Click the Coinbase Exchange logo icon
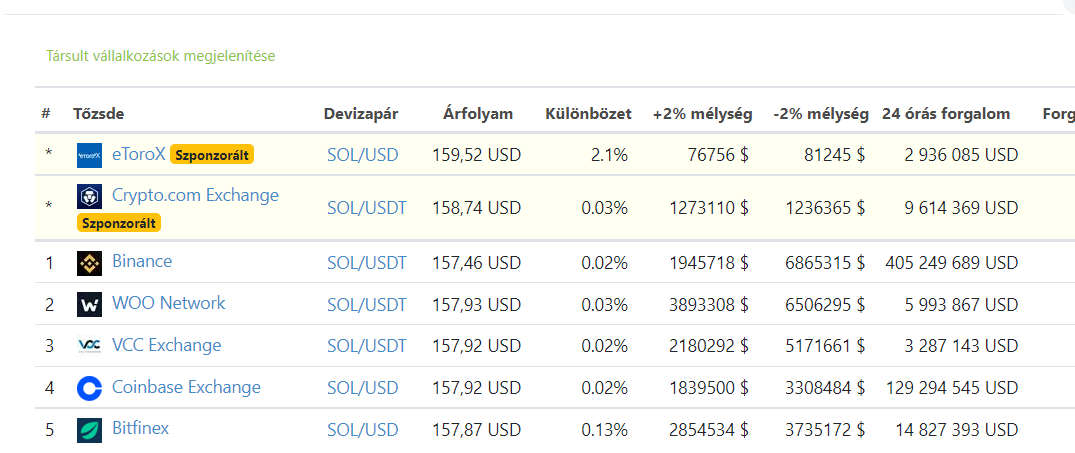The image size is (1075, 453). click(x=89, y=388)
